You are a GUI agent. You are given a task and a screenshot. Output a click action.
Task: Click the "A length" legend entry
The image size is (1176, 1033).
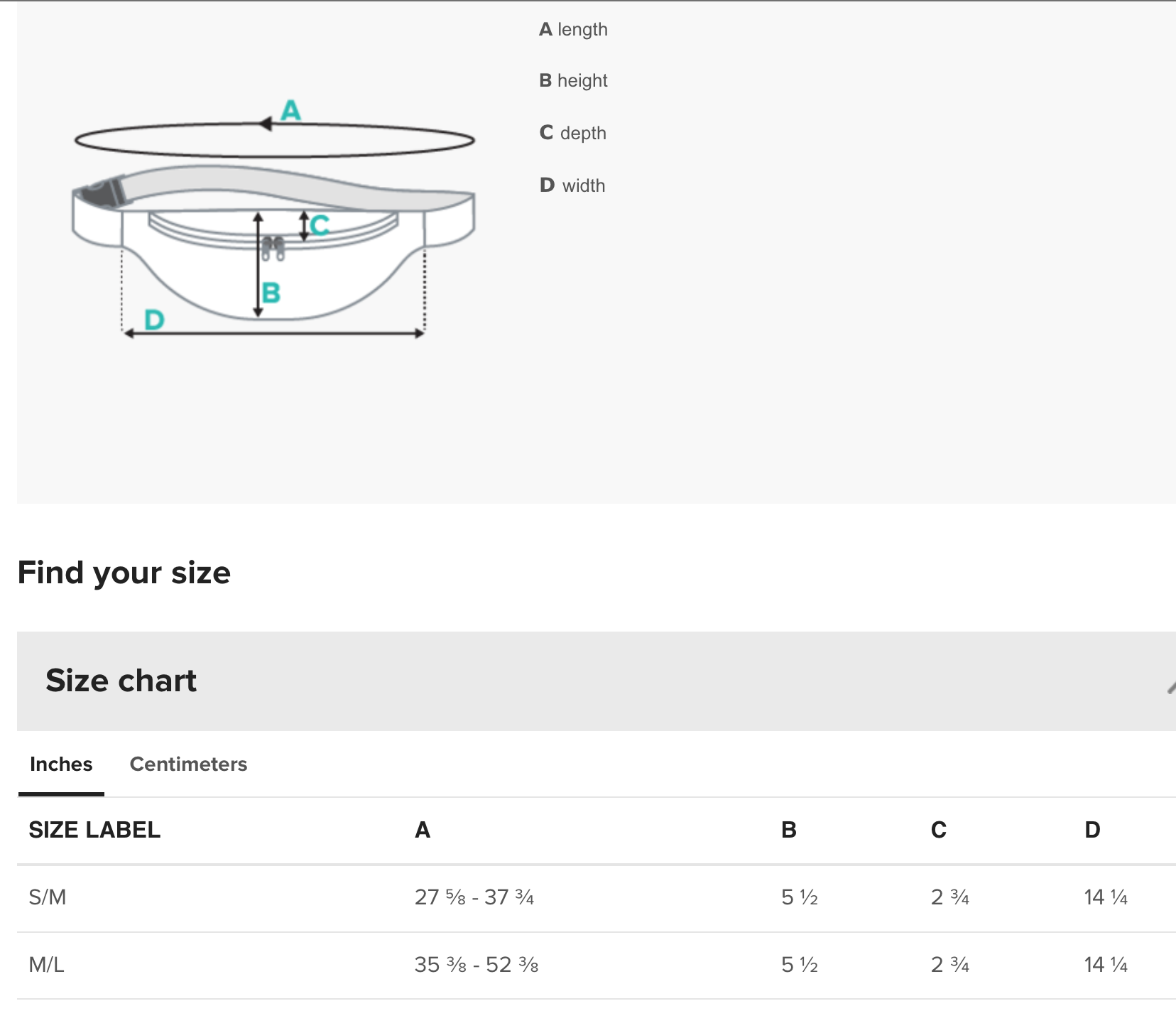573,30
